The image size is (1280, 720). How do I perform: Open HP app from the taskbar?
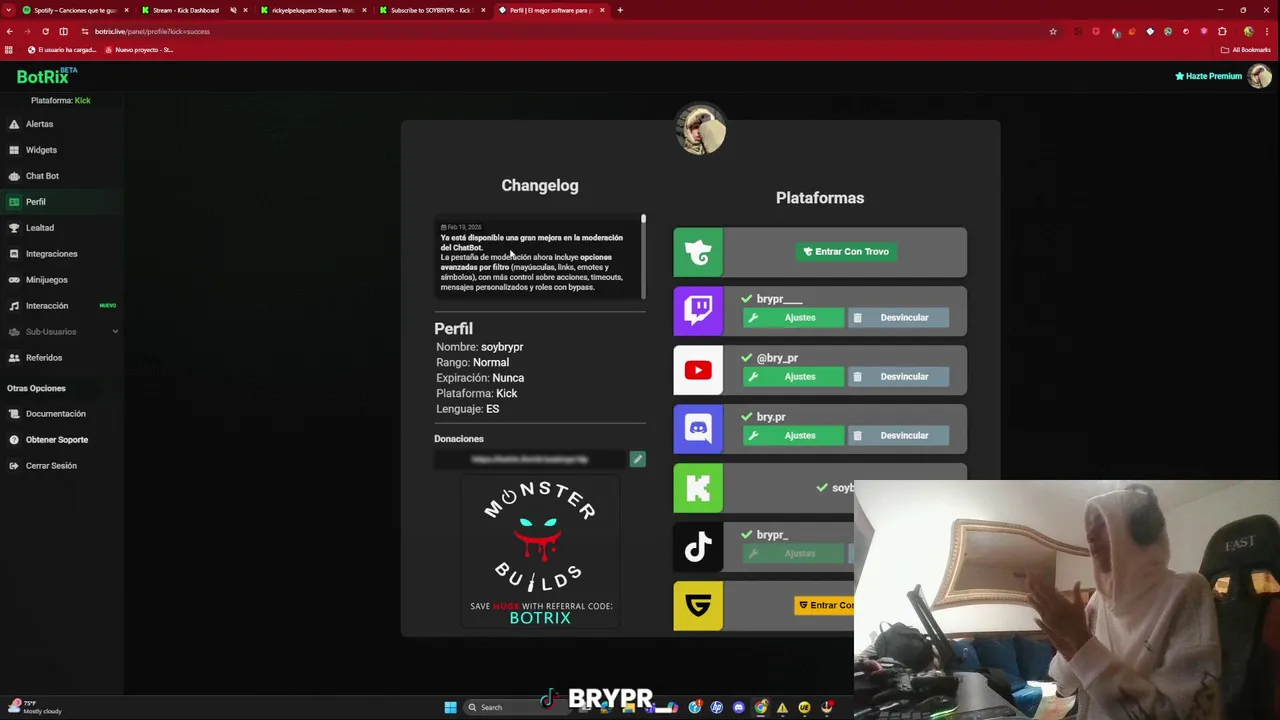[x=717, y=707]
